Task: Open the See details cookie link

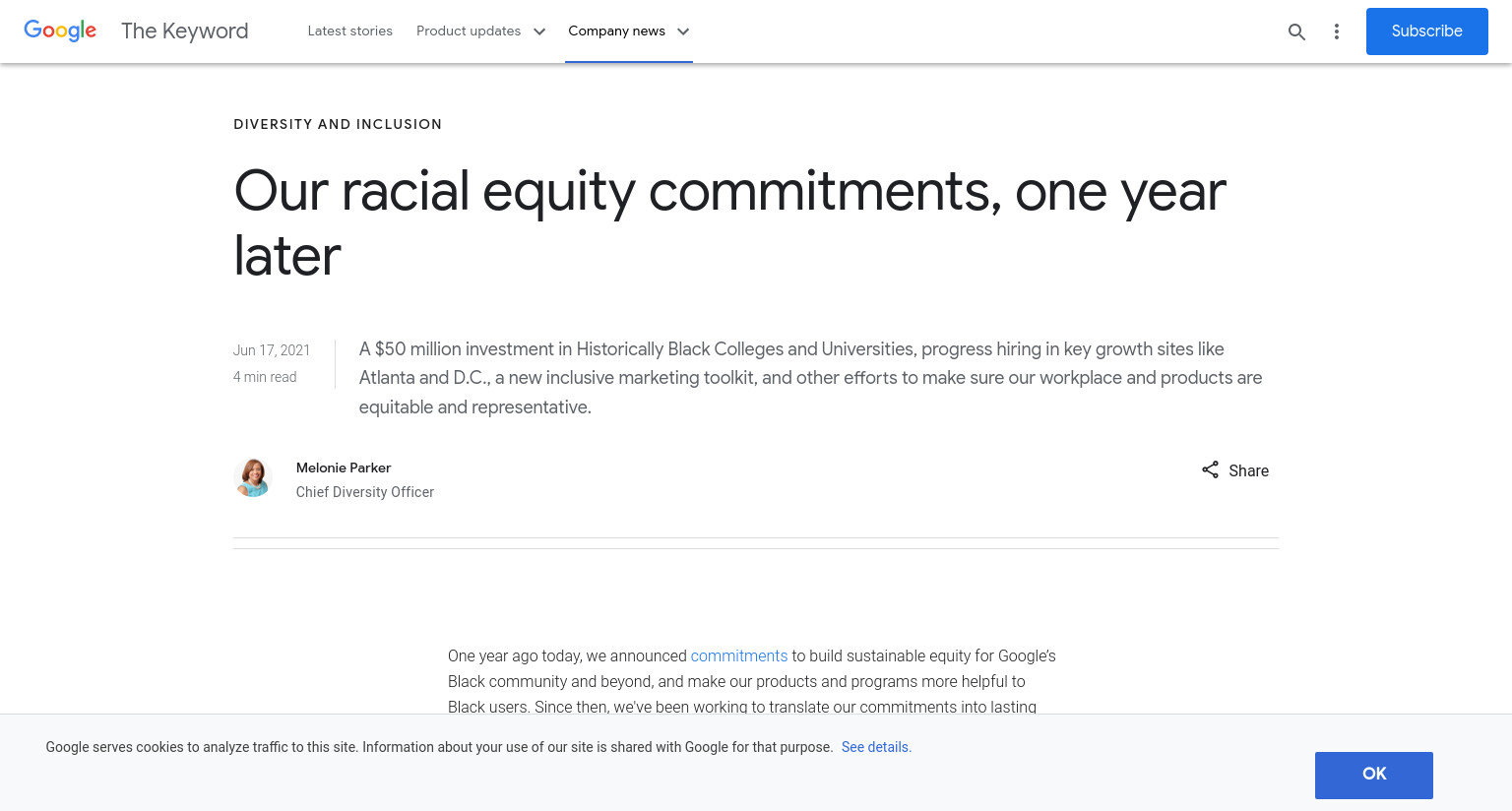Action: (876, 747)
